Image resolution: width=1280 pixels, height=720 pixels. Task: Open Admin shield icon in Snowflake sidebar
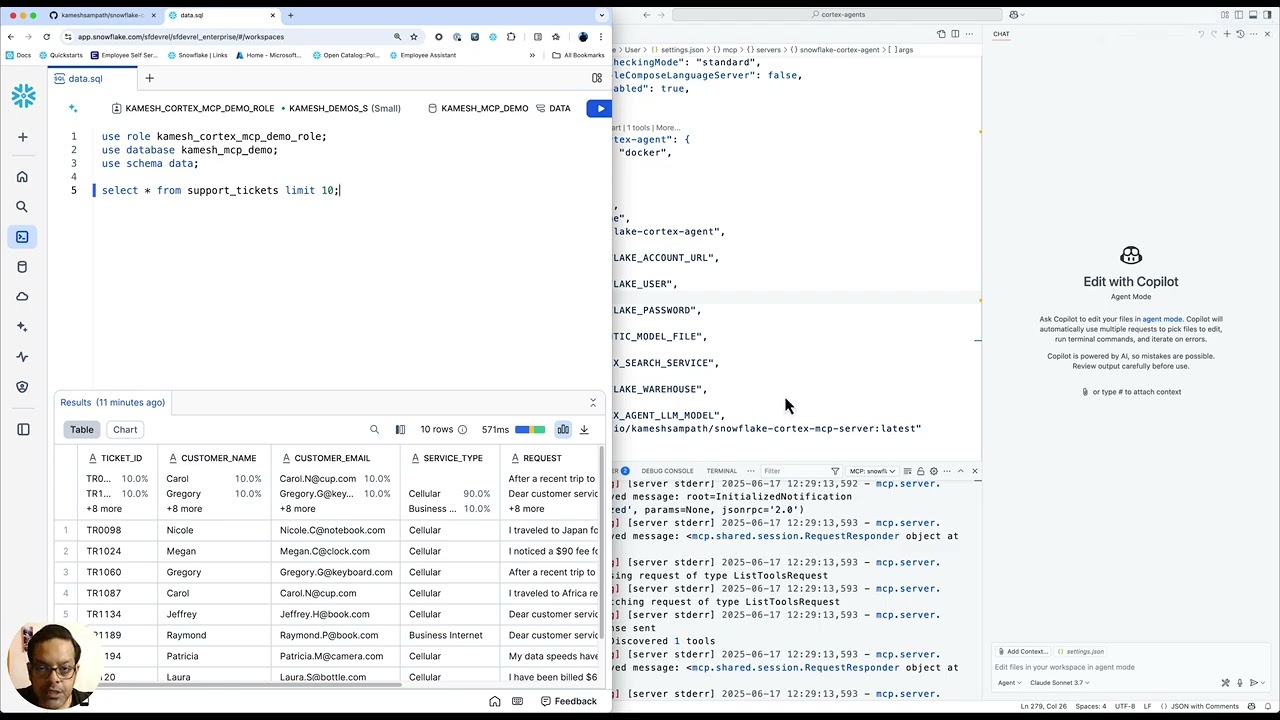22,387
